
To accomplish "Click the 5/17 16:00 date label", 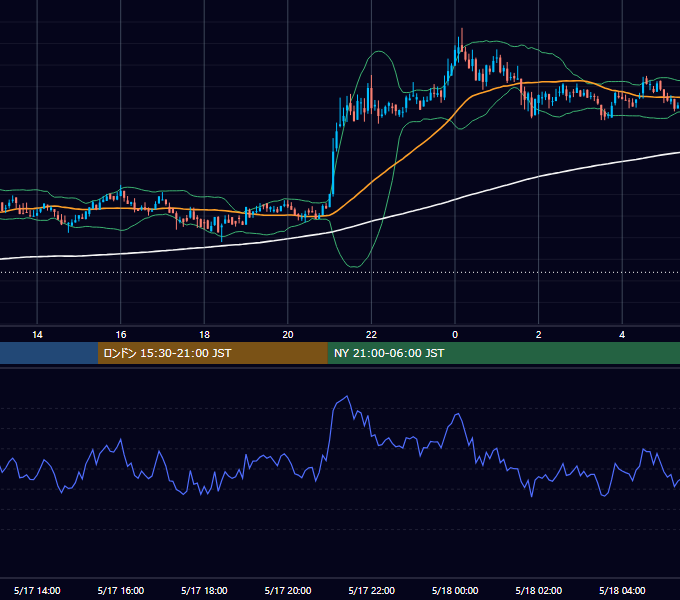I will [121, 590].
